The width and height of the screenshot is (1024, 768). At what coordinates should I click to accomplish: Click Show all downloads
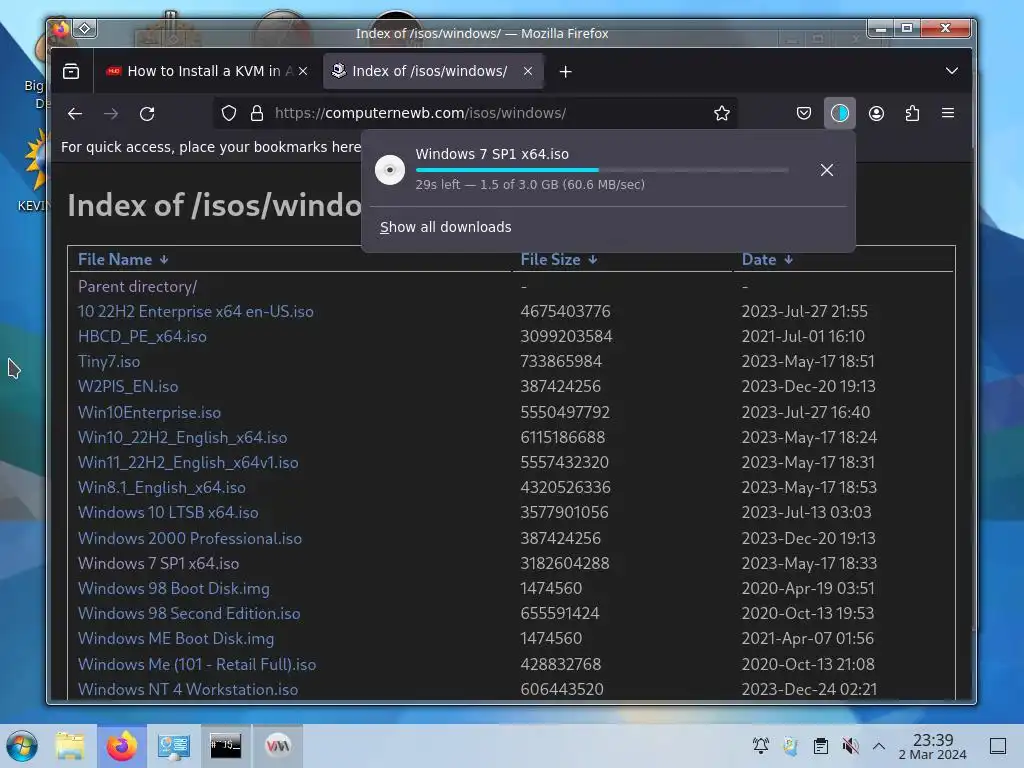pos(445,227)
